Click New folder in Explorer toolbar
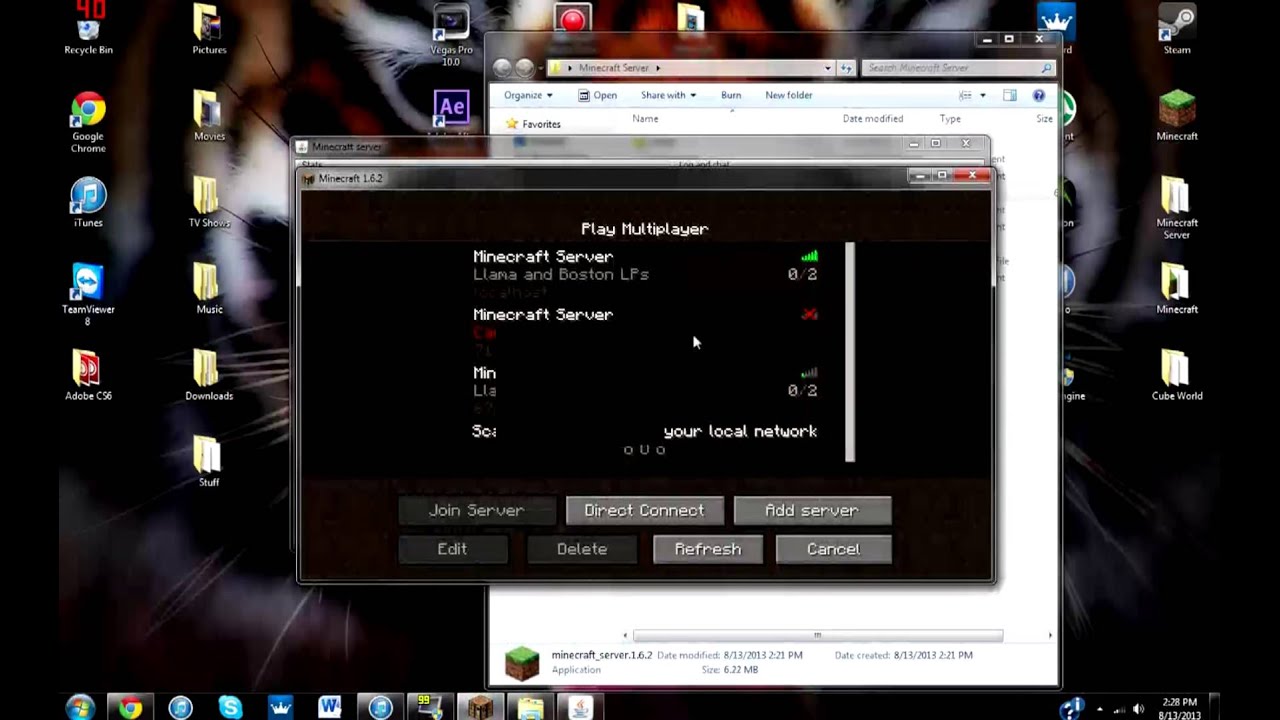Screen dimensions: 1280x720 pyautogui.click(x=789, y=95)
